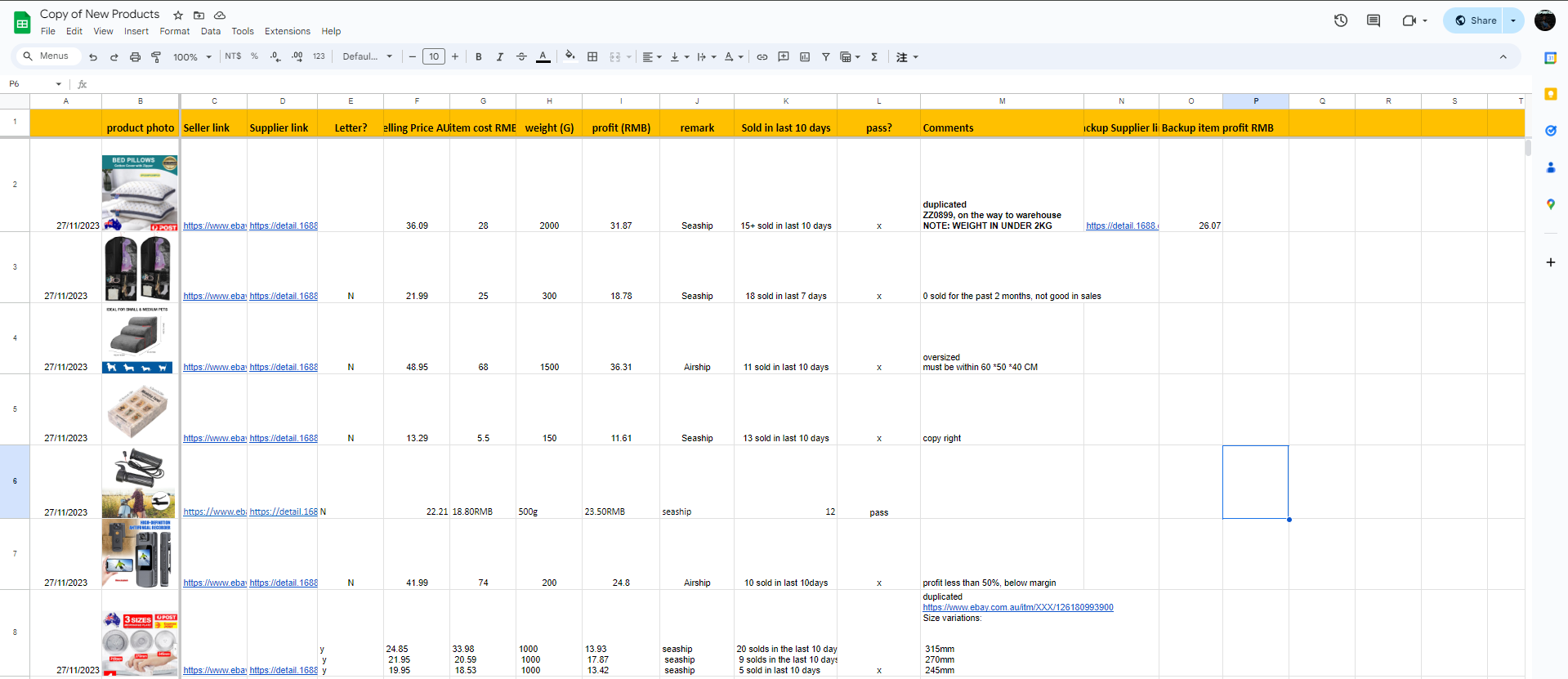
Task: Undo the last action
Action: click(x=93, y=57)
